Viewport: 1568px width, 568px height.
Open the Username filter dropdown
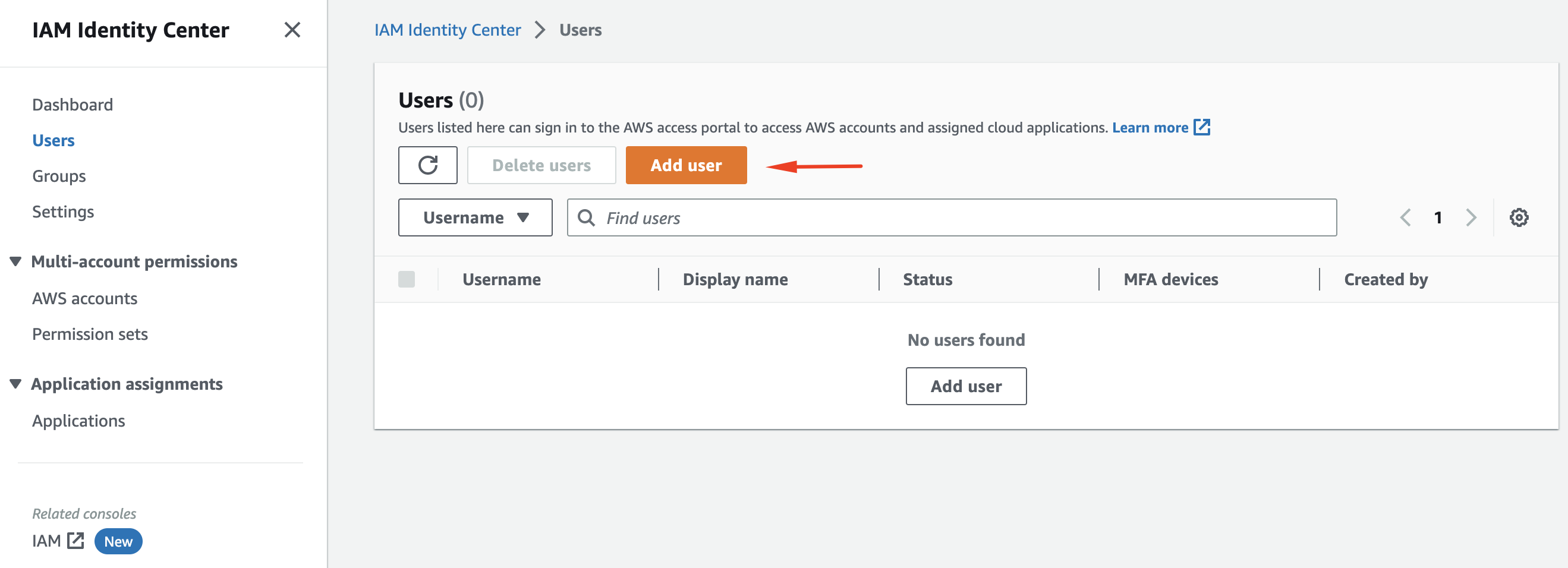pyautogui.click(x=476, y=217)
